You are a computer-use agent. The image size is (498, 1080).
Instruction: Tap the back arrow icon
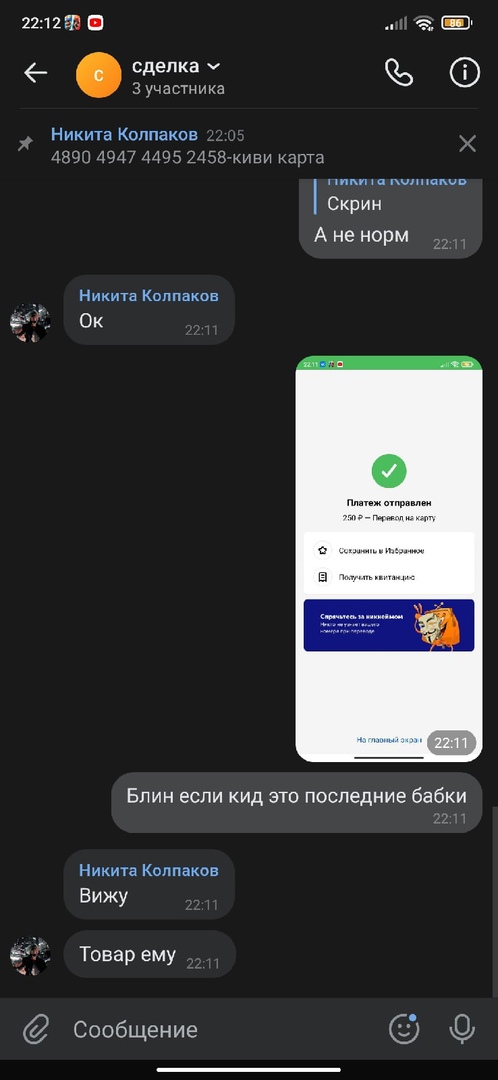(35, 73)
